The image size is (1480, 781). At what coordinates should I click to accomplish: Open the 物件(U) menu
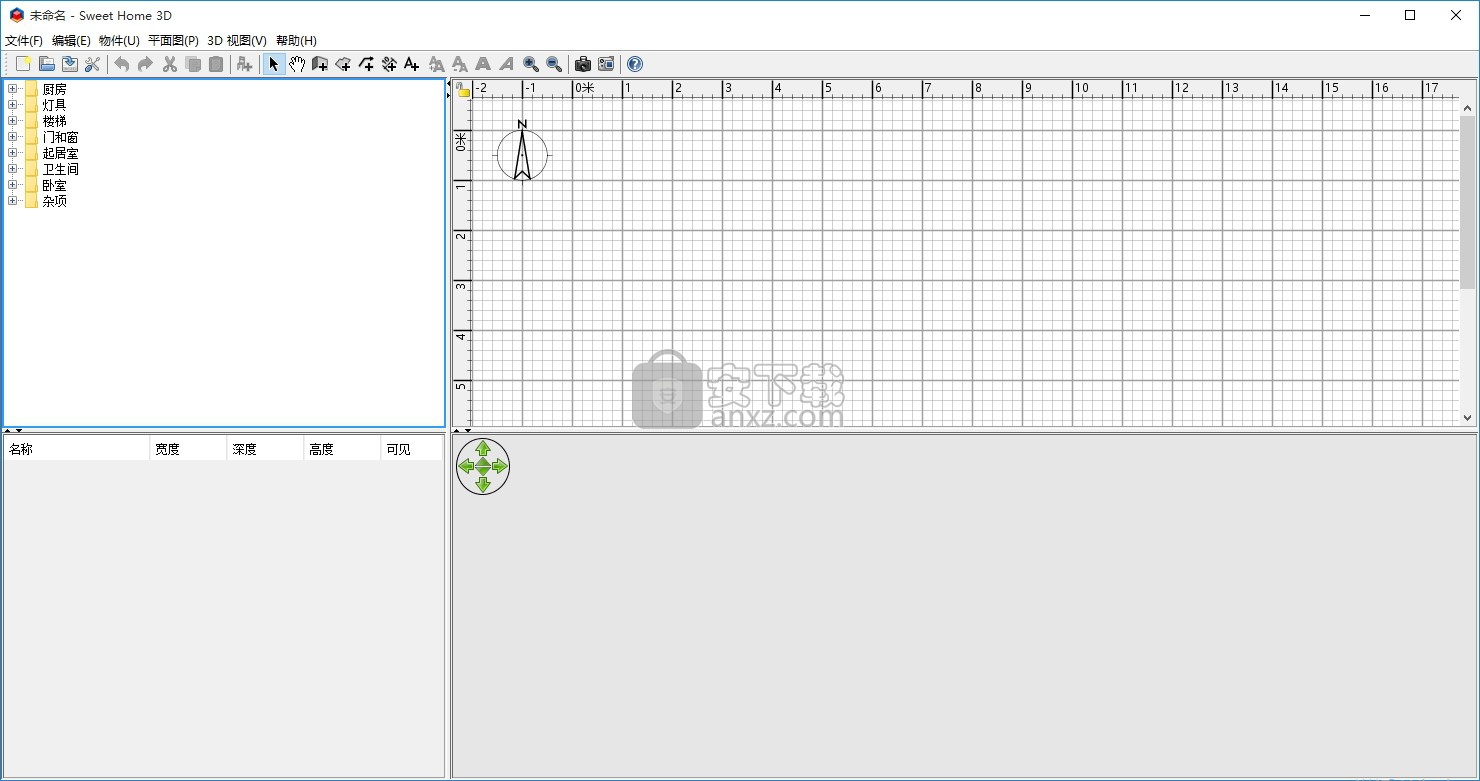tap(119, 41)
